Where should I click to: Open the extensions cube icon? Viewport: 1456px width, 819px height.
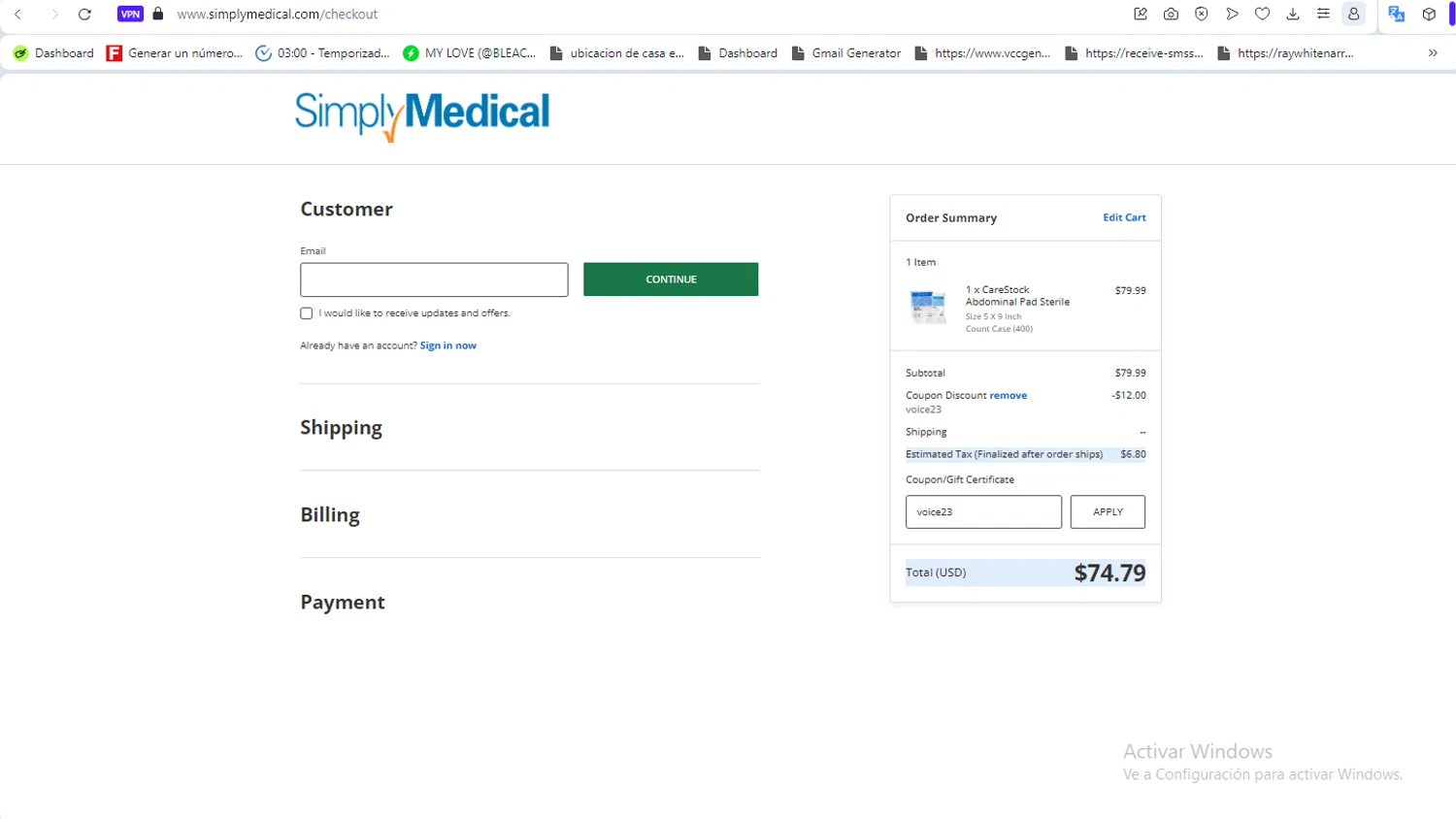pos(1429,14)
